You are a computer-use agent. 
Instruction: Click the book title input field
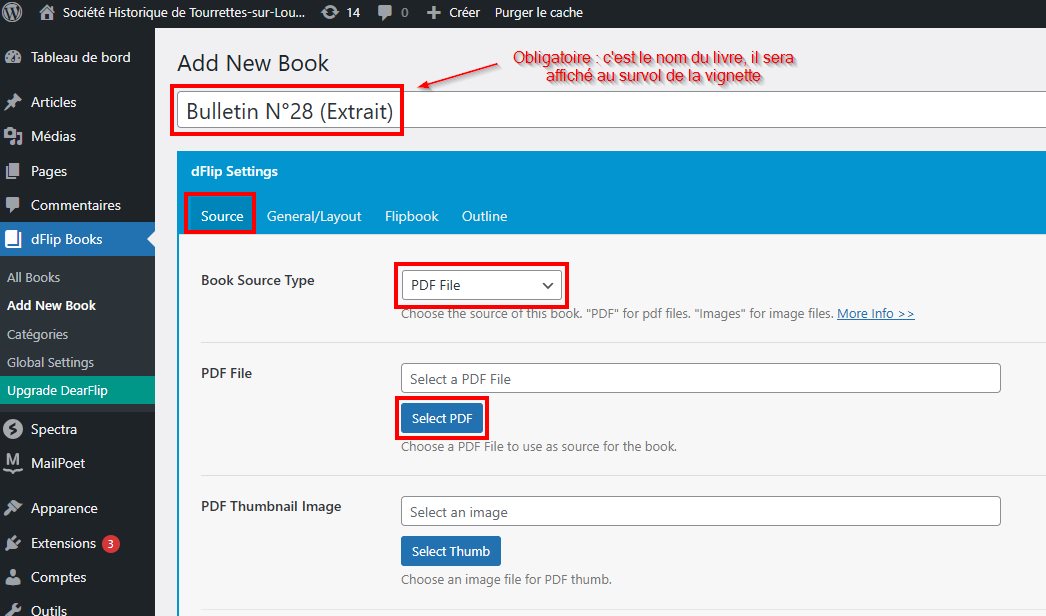(x=611, y=110)
